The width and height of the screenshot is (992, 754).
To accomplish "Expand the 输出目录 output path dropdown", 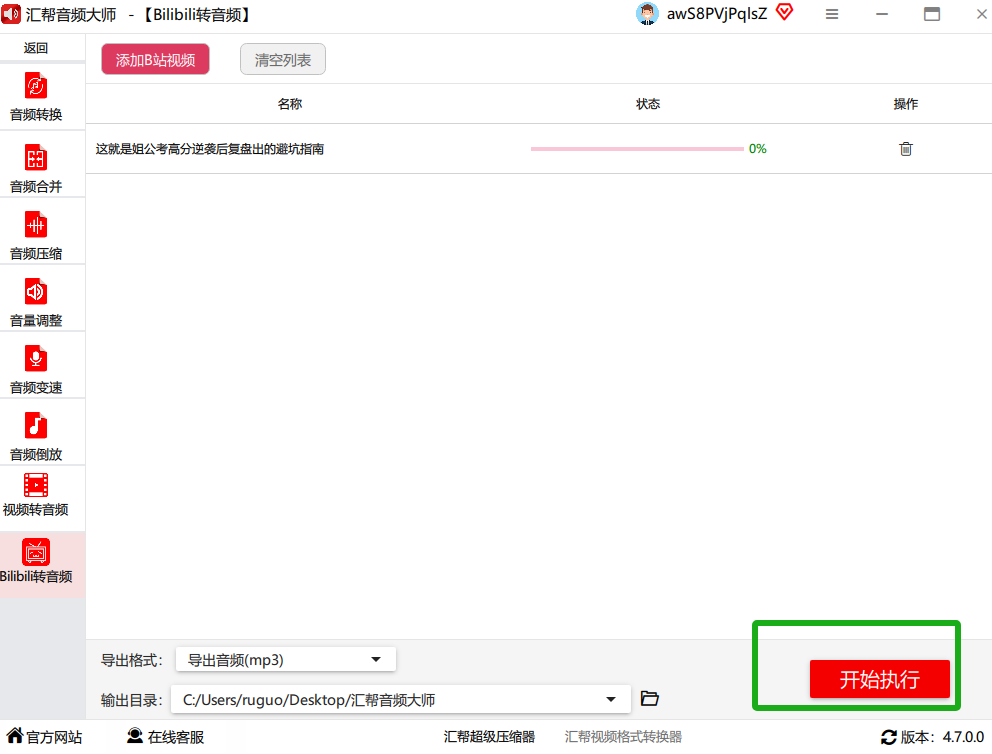I will click(x=401, y=700).
